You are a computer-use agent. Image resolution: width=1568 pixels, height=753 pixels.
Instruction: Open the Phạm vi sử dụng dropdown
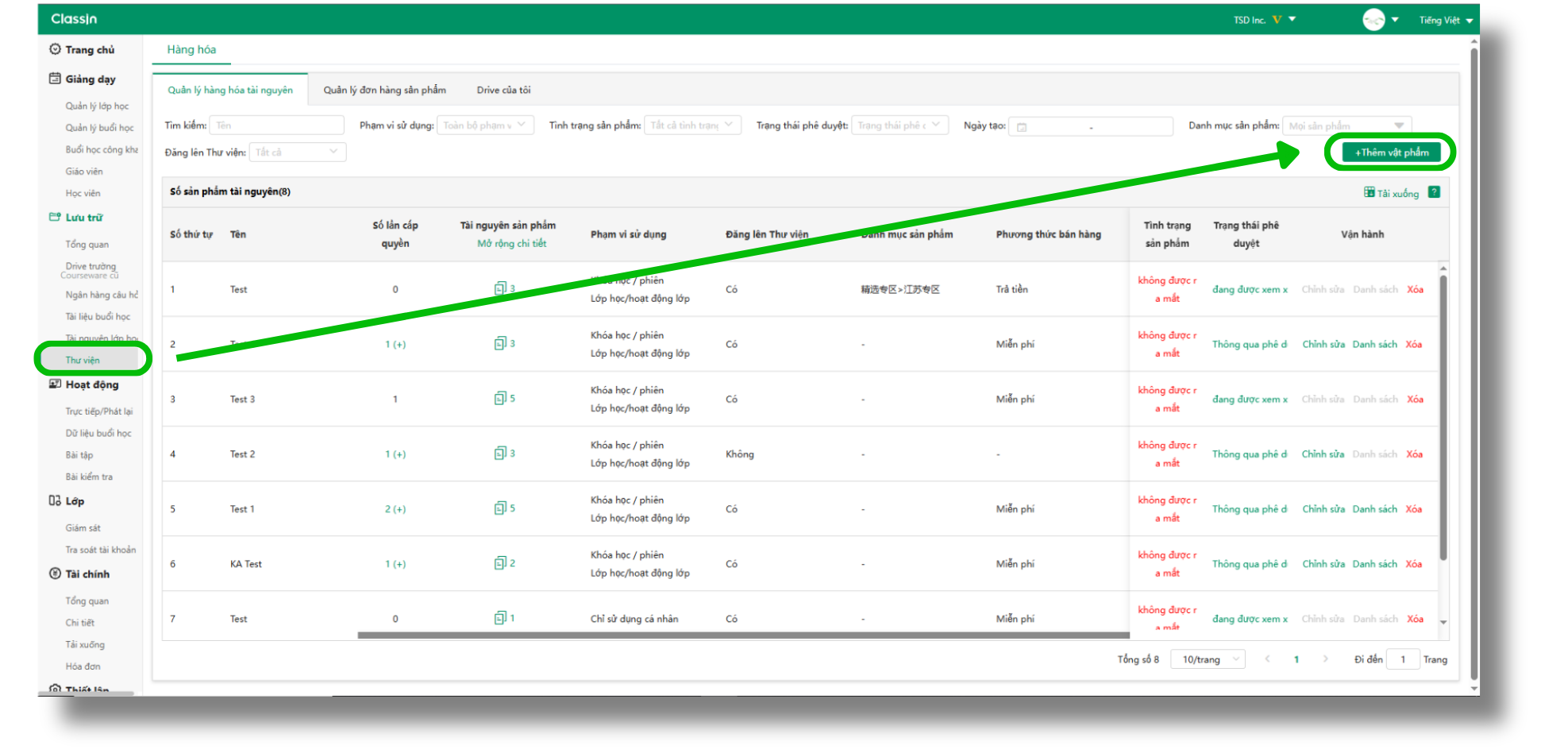point(484,125)
